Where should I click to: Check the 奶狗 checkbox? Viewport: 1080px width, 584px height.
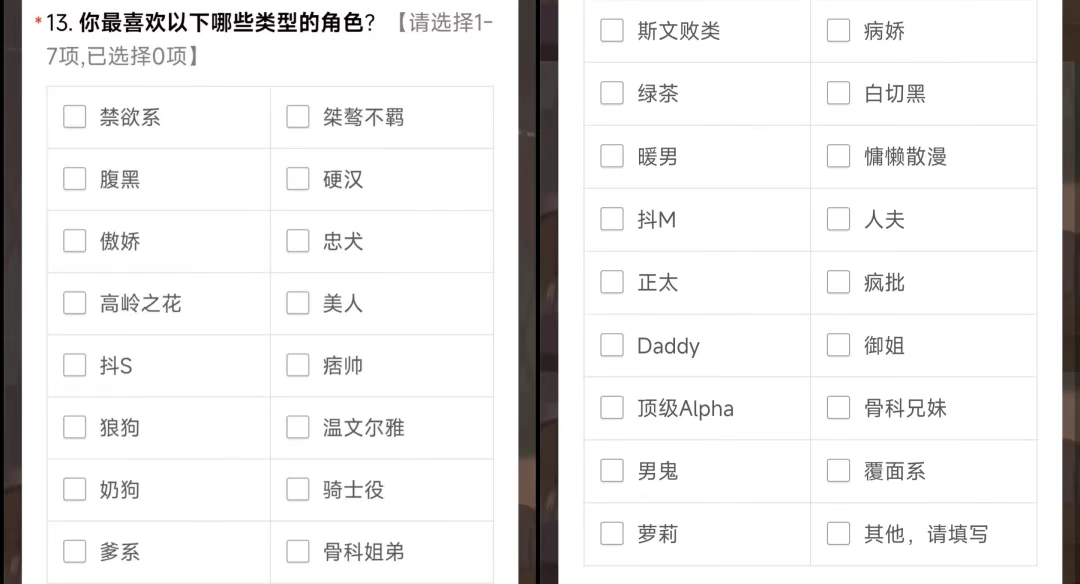point(75,489)
